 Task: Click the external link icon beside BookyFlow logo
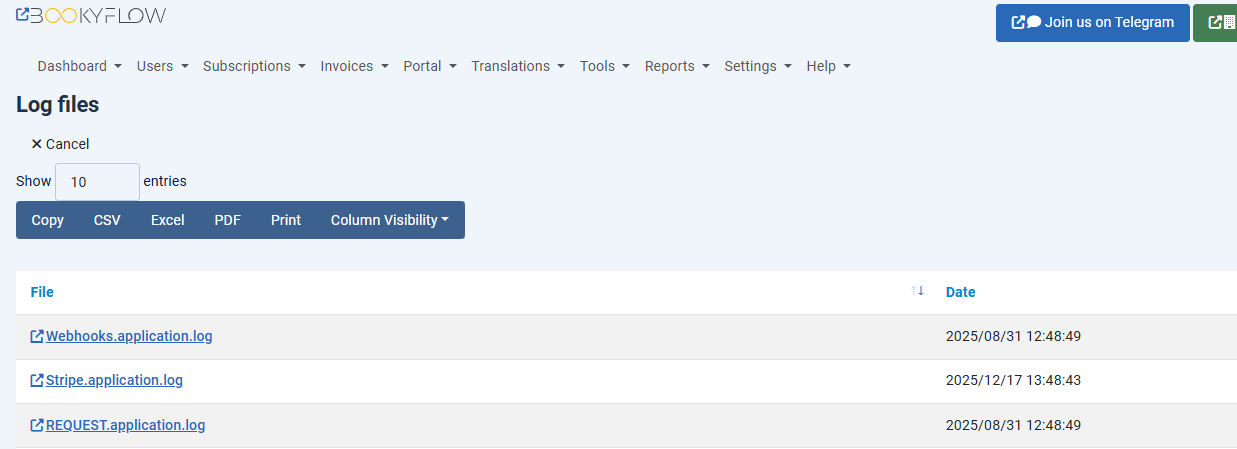tap(22, 15)
